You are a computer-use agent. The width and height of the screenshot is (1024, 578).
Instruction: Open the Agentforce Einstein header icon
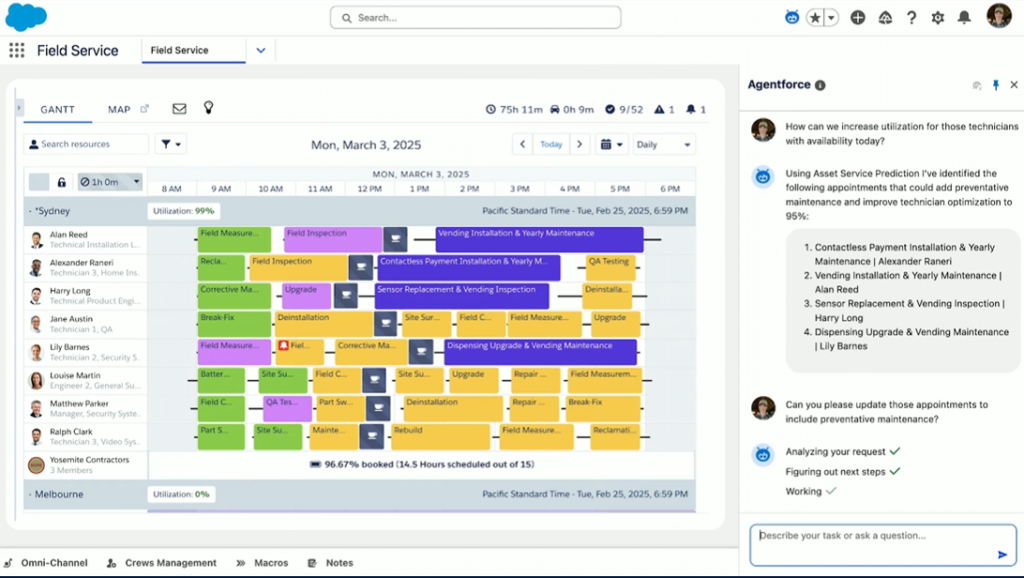[792, 18]
